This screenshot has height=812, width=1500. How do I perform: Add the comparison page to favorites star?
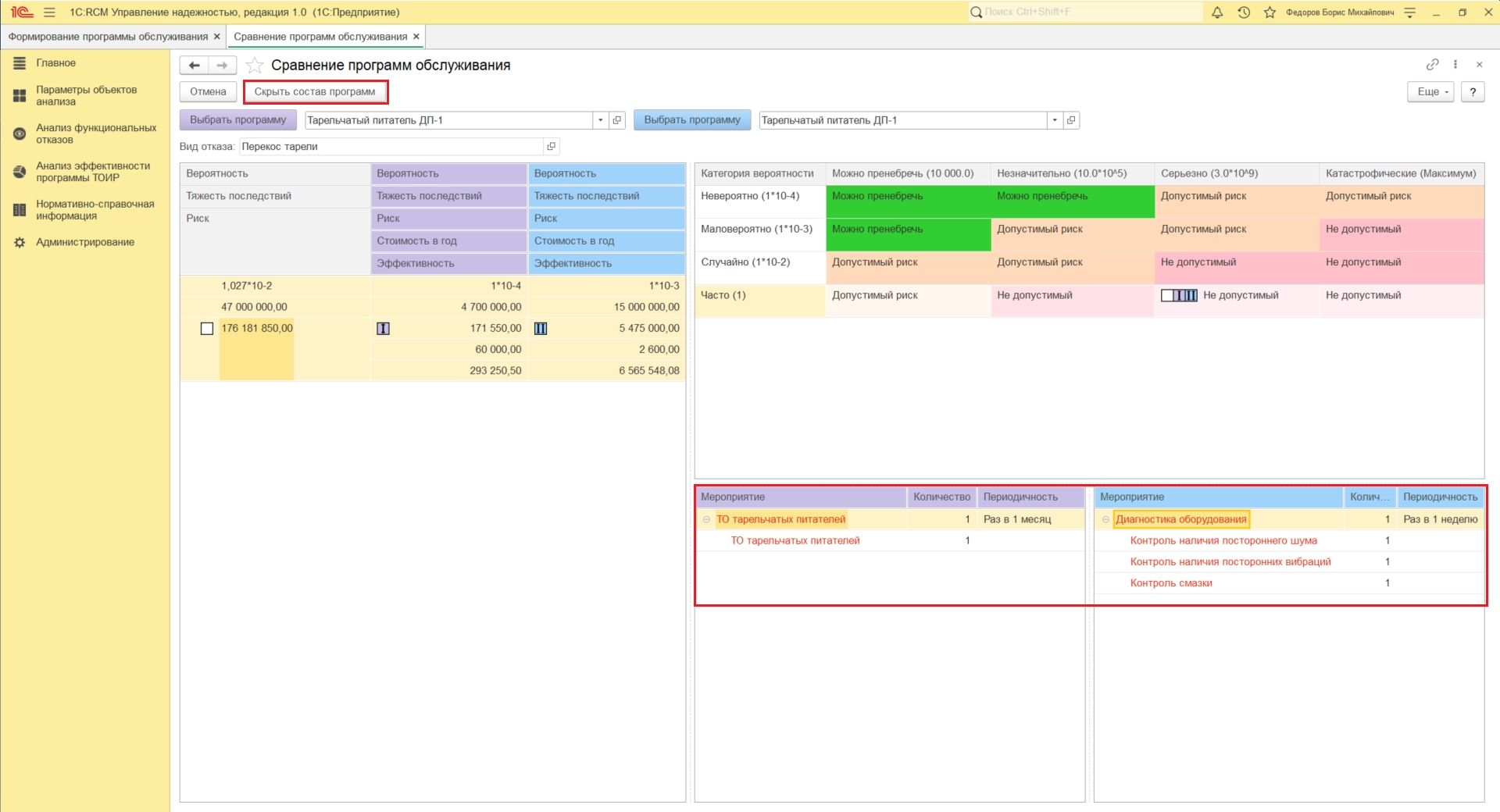coord(254,66)
